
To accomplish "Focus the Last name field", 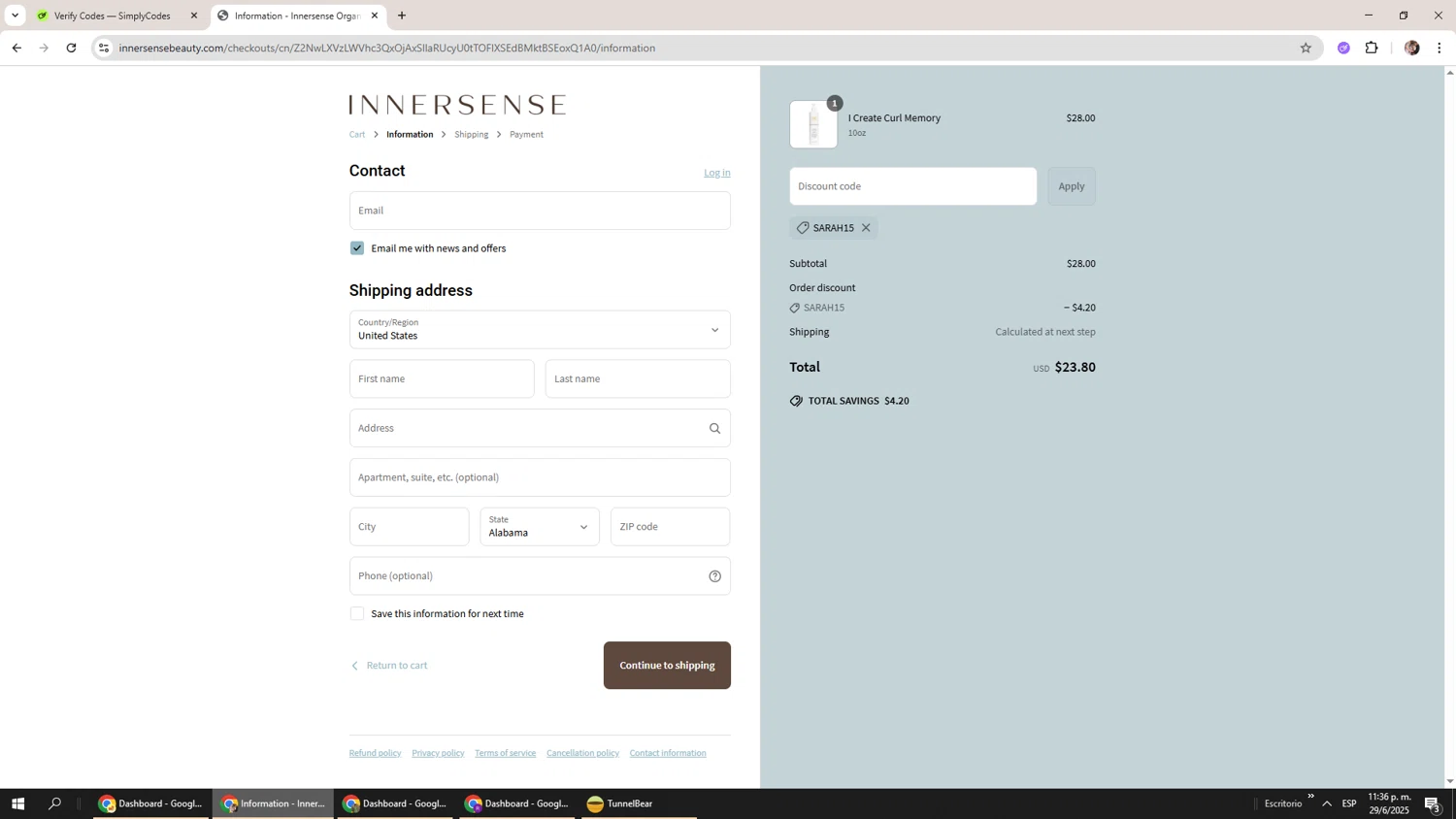I will 638,379.
